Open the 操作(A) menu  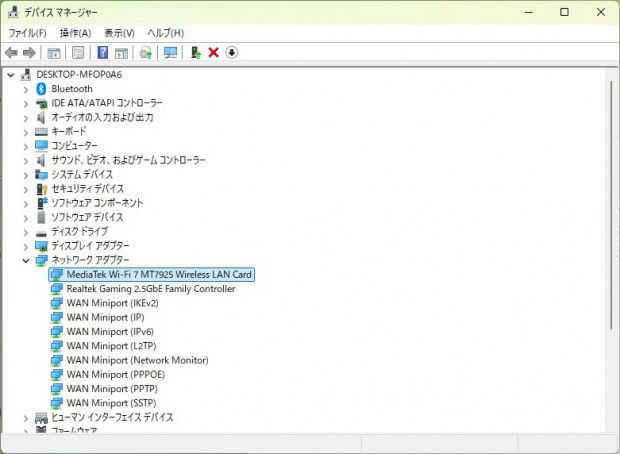[x=75, y=33]
